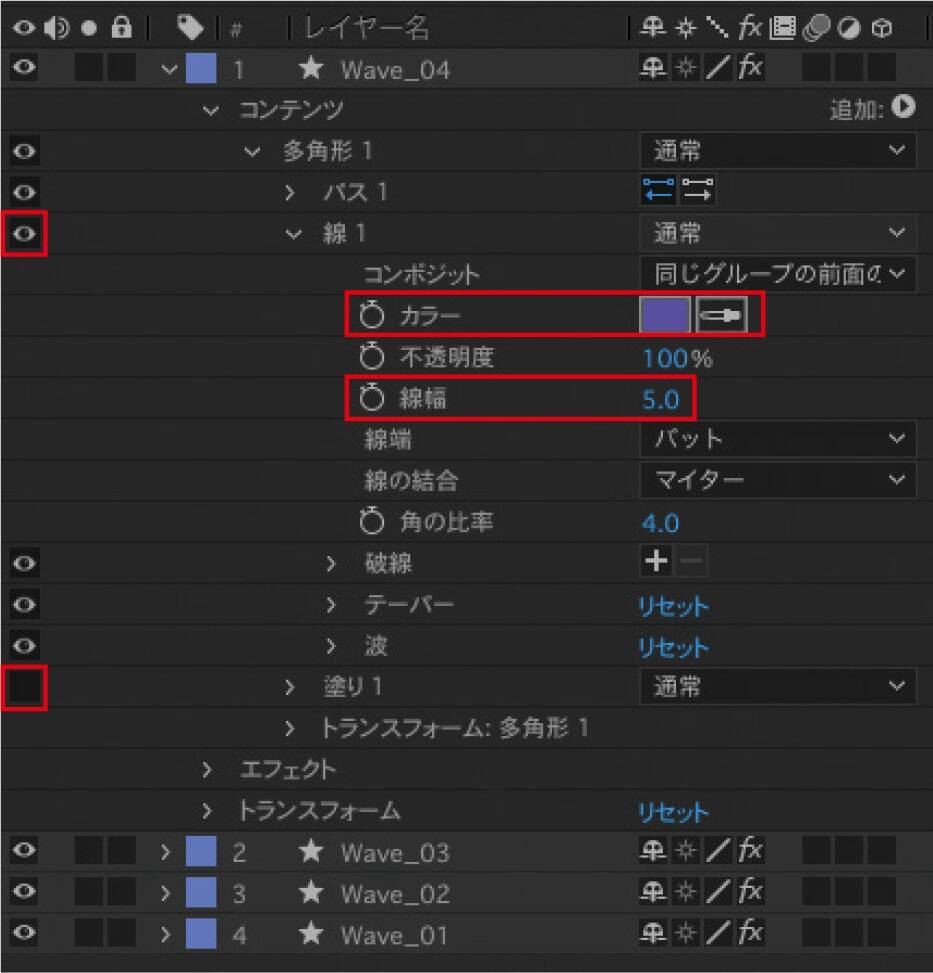Toggle visibility eye of 破線
933x973 pixels.
24,563
